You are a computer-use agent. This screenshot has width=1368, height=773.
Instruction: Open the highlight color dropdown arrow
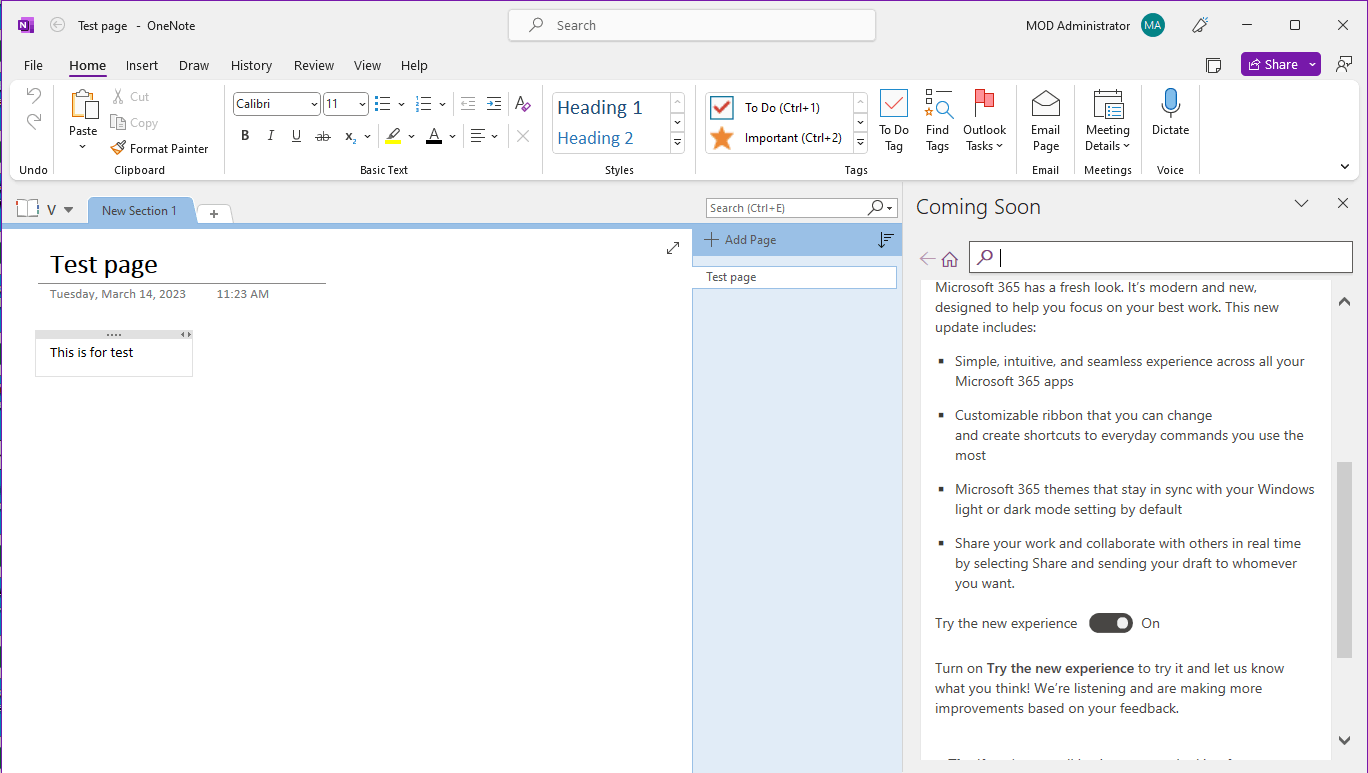pyautogui.click(x=412, y=136)
